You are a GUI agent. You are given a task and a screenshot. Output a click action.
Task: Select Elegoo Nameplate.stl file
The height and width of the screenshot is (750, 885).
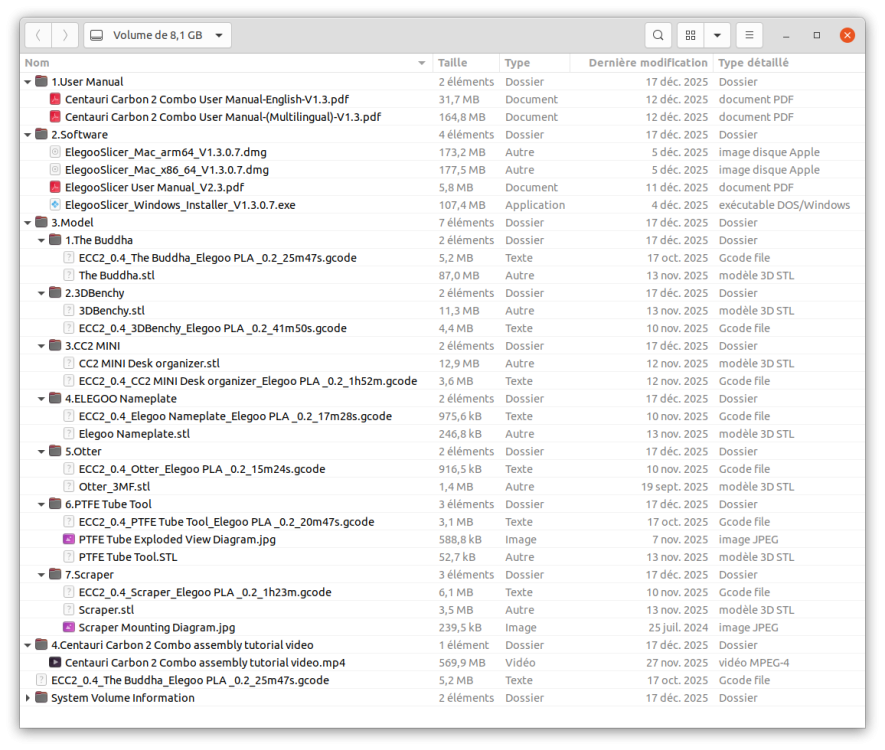pos(134,433)
